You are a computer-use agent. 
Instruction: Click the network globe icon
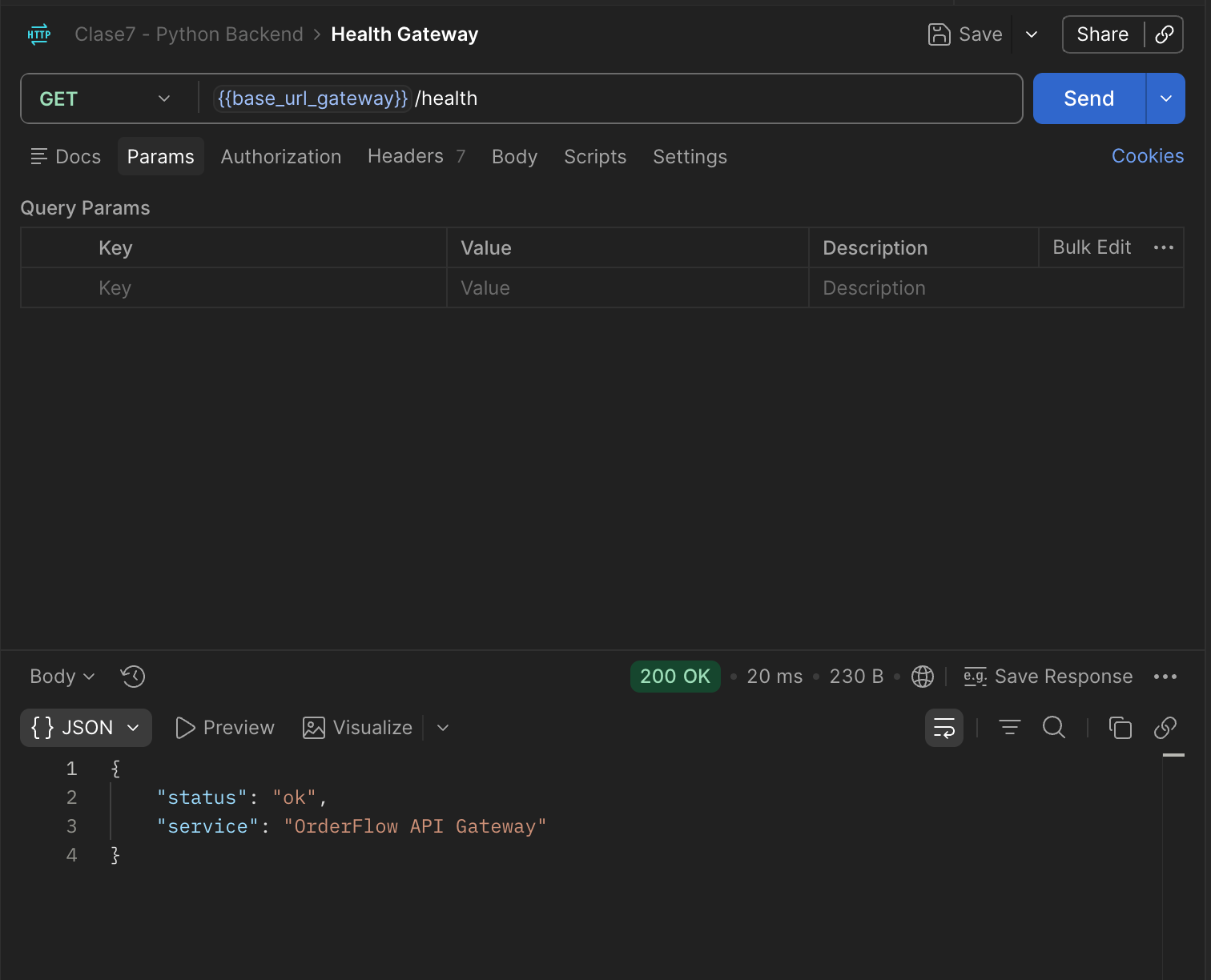(x=923, y=677)
